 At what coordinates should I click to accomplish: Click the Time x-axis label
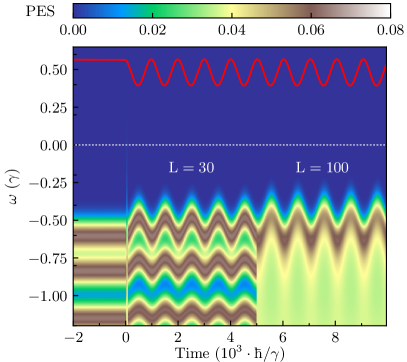tap(230, 353)
